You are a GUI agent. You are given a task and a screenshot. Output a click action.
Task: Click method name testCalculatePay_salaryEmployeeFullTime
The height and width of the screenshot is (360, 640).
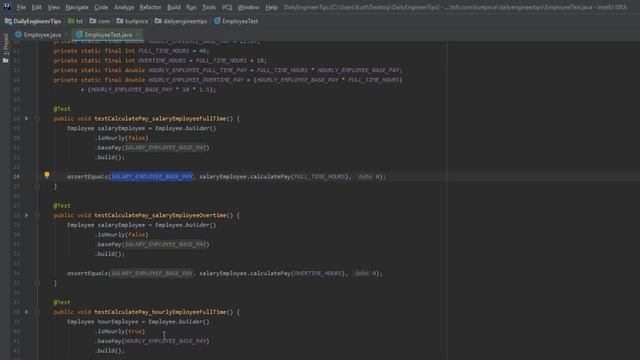pos(160,118)
